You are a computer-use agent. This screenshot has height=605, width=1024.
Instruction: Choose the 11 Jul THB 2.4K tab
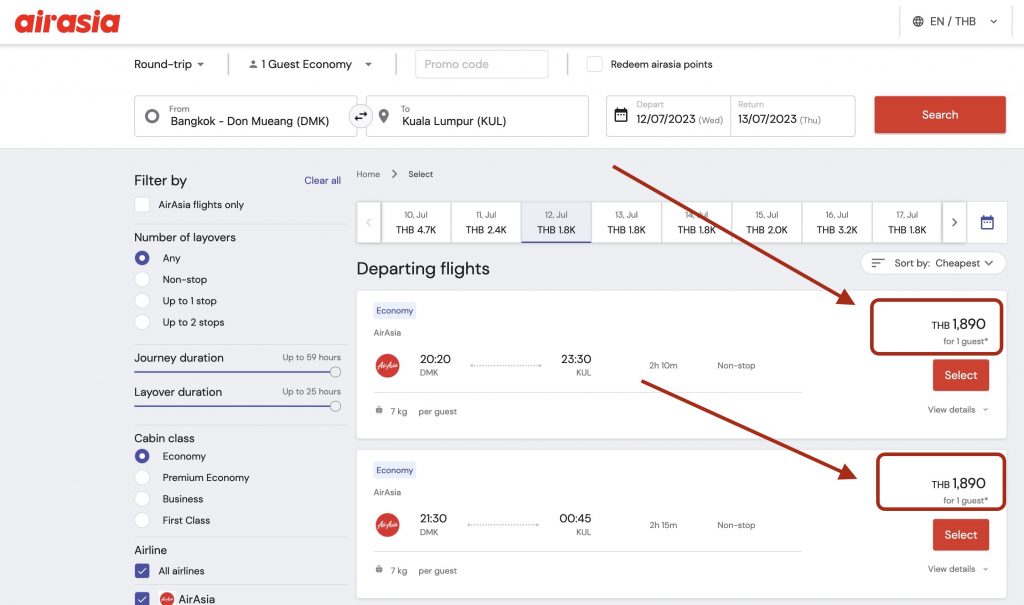click(486, 223)
